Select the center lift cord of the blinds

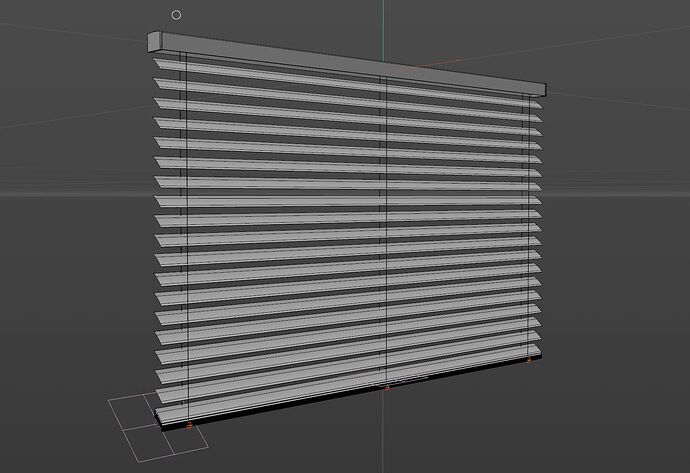pyautogui.click(x=386, y=231)
